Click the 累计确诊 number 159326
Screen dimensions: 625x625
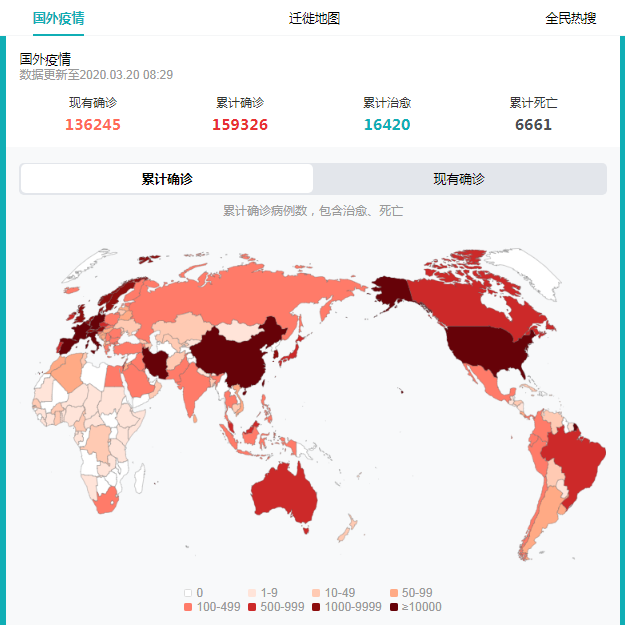click(x=240, y=125)
